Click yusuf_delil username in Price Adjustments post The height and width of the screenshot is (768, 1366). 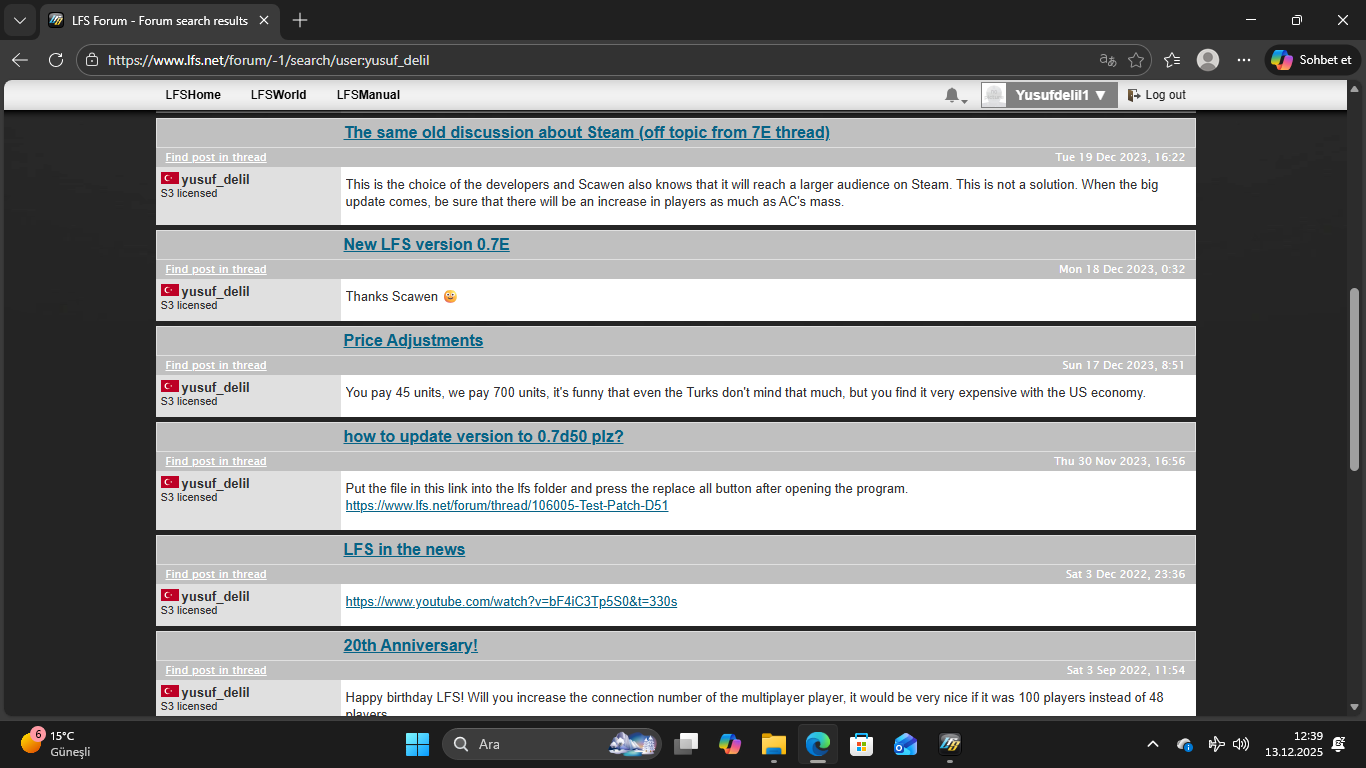coord(215,387)
